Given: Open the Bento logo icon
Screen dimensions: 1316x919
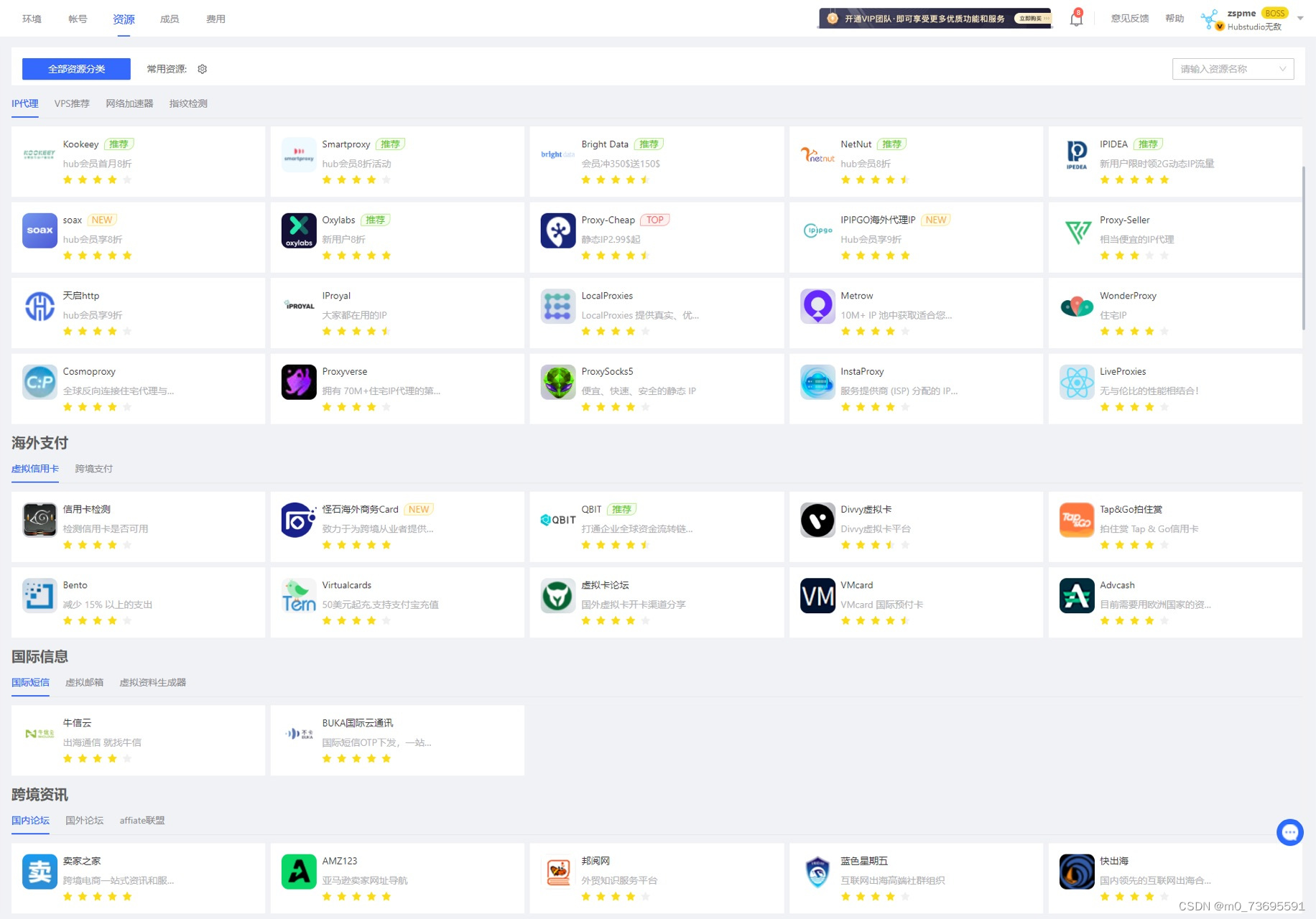Looking at the screenshot, I should pos(40,596).
